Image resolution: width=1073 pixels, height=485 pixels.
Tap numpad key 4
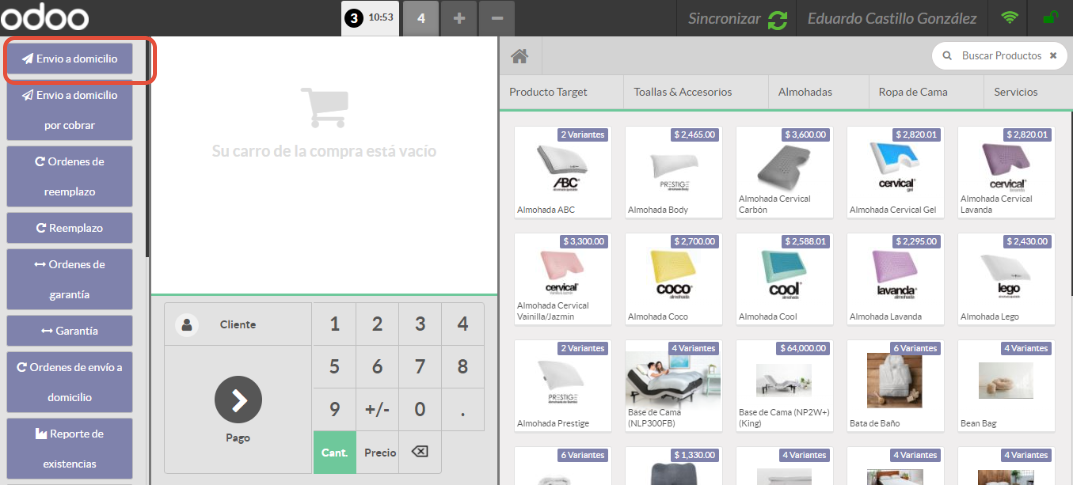point(463,324)
